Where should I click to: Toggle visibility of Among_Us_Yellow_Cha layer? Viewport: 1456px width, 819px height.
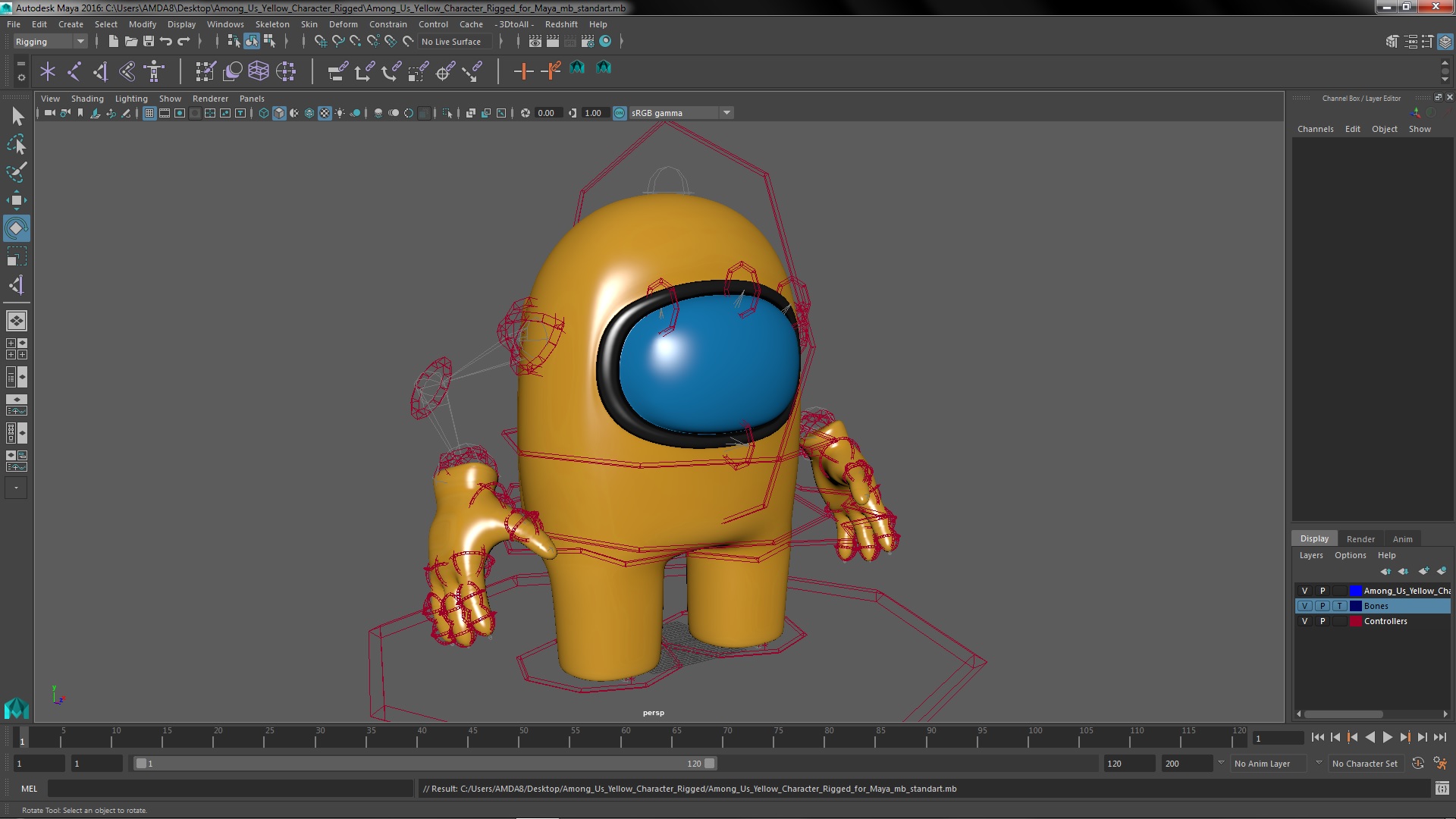click(x=1304, y=591)
